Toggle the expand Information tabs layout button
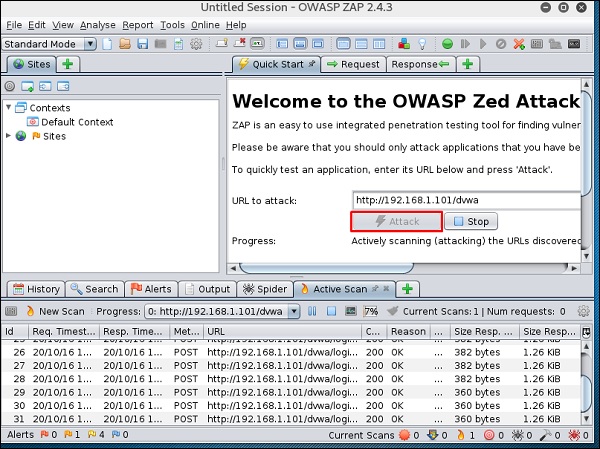The image size is (600, 449). click(x=300, y=44)
